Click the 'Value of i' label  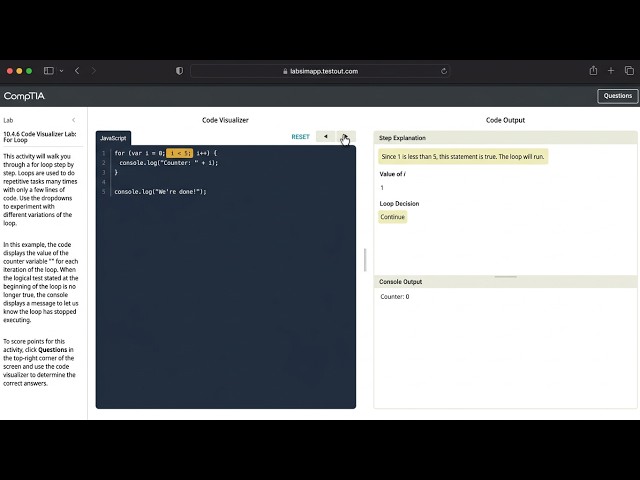pos(392,174)
